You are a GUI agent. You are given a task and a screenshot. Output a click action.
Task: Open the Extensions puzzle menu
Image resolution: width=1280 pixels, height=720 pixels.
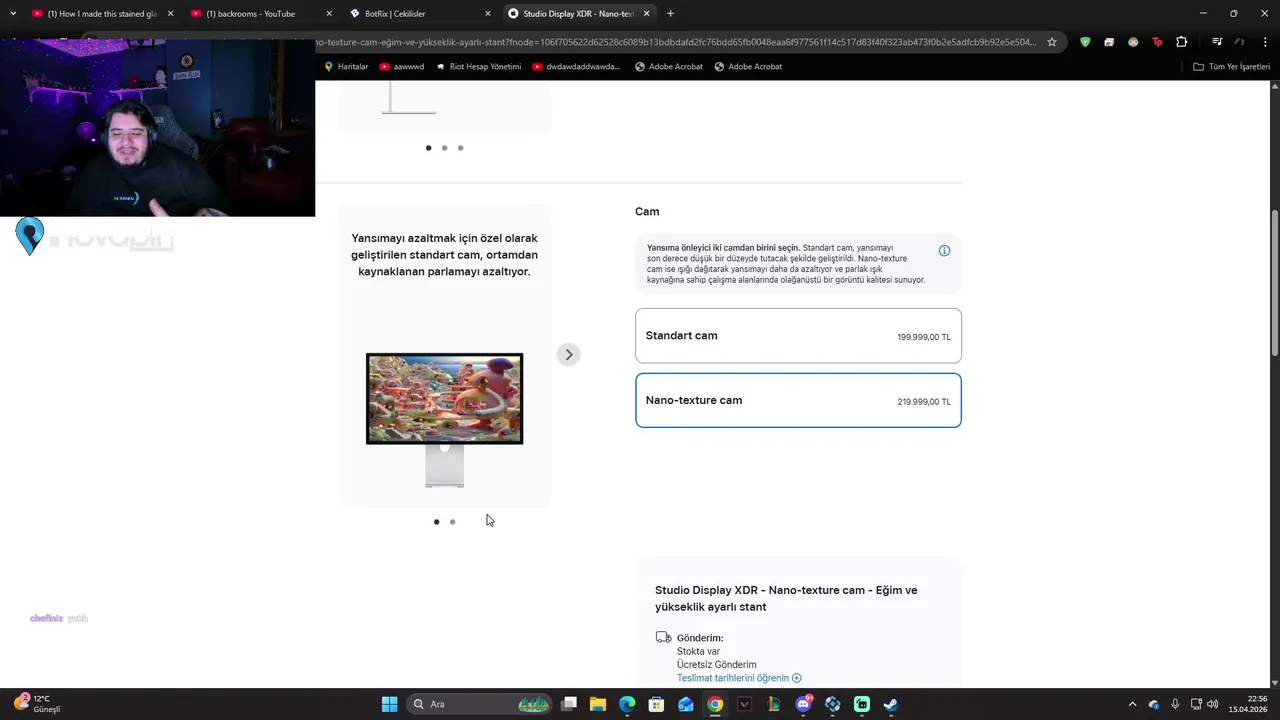1181,42
